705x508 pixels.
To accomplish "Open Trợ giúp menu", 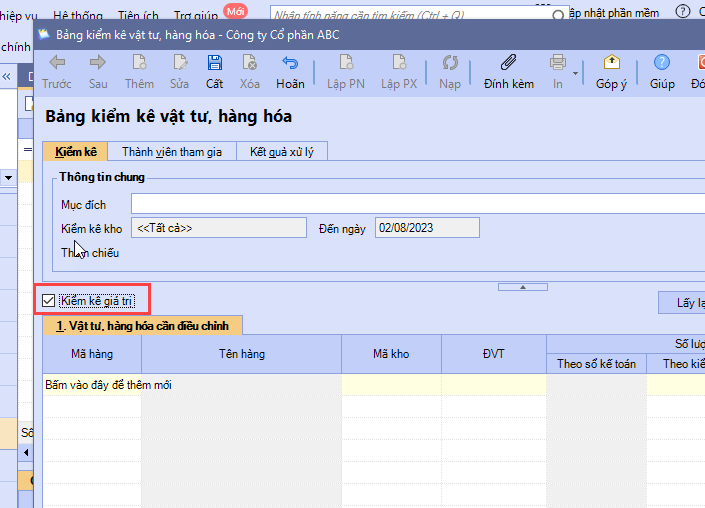I will point(196,16).
